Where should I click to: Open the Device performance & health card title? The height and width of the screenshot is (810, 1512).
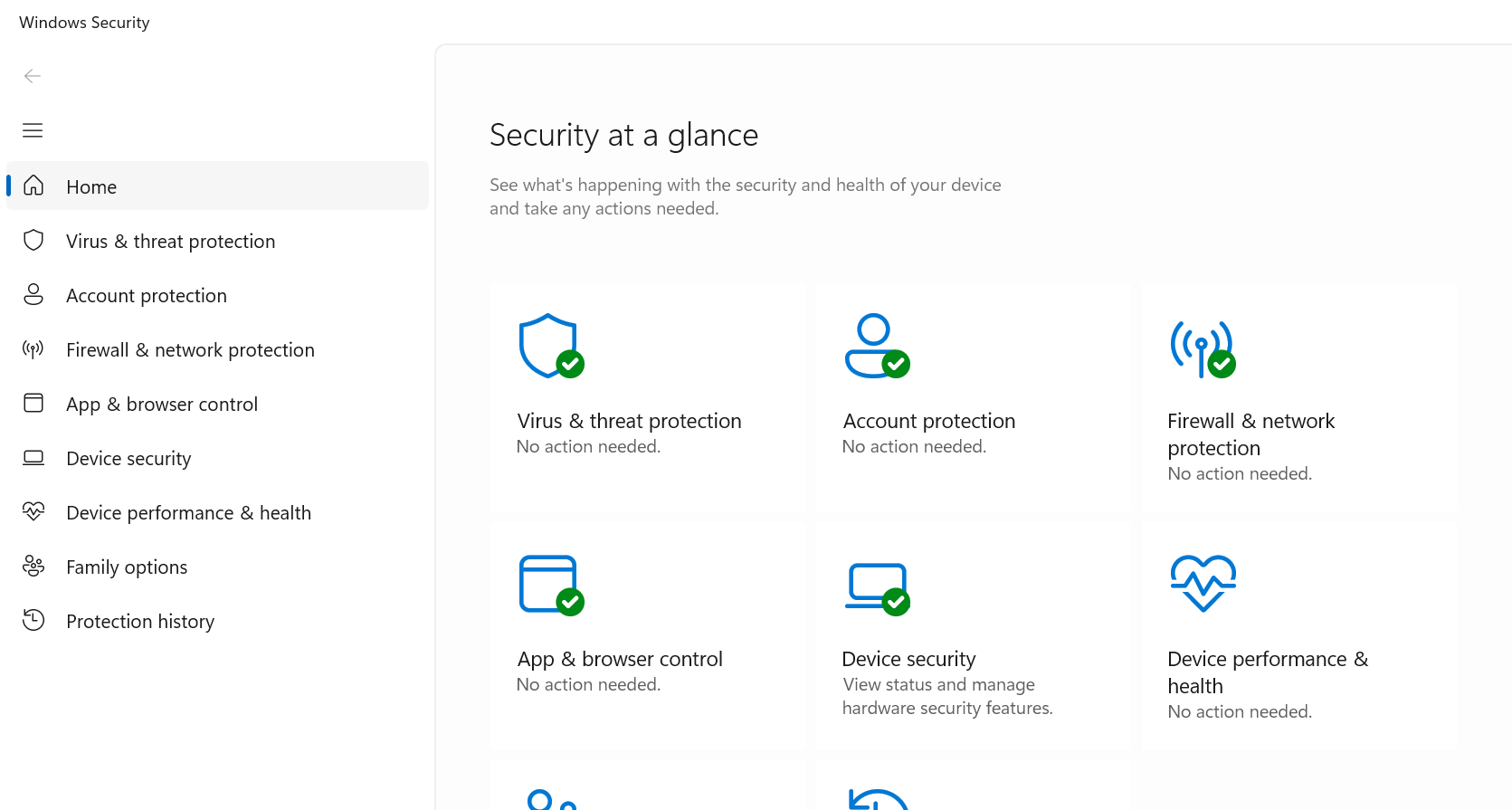(1268, 672)
